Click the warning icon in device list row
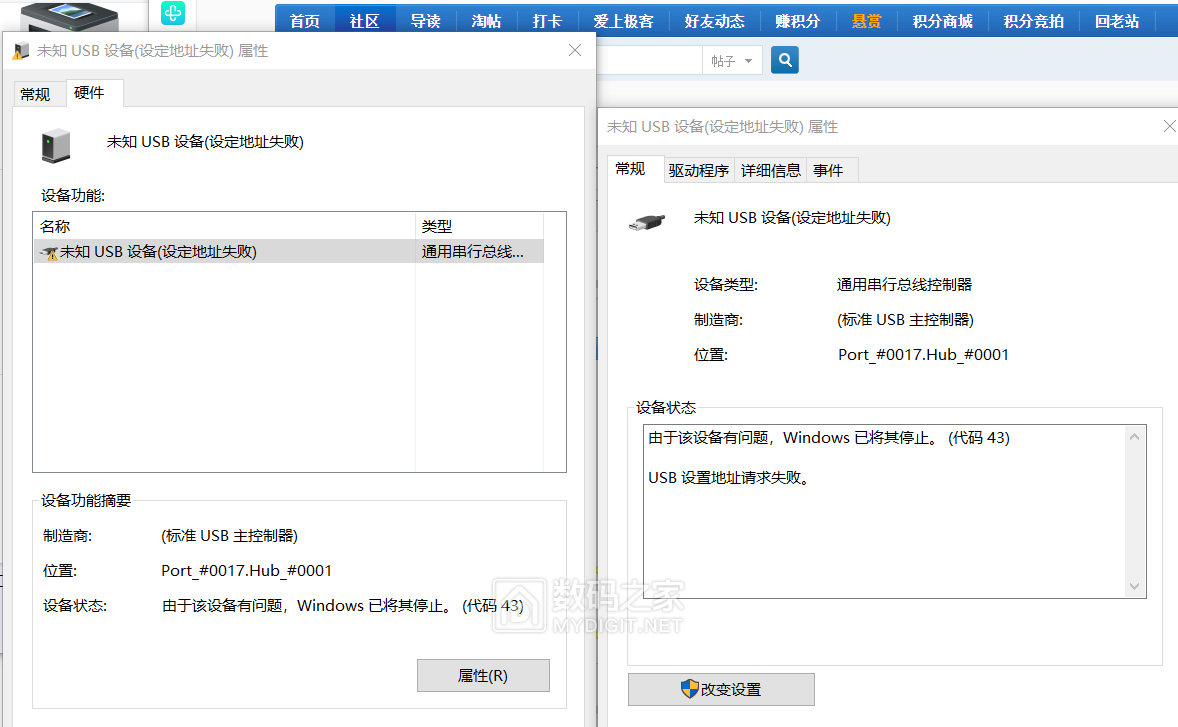This screenshot has width=1178, height=727. [x=48, y=253]
